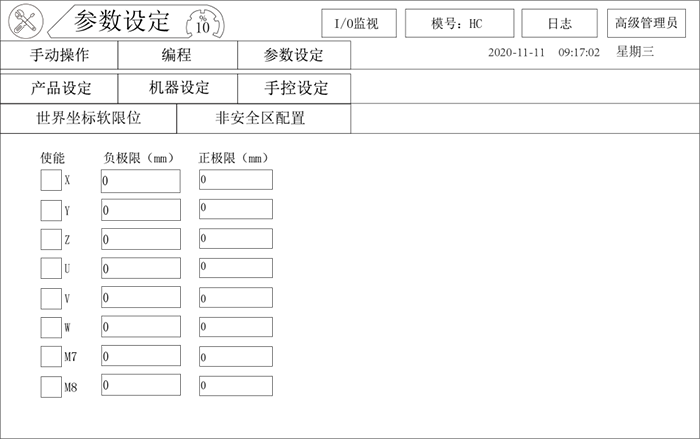Select the 产品设定 tab

(59, 88)
